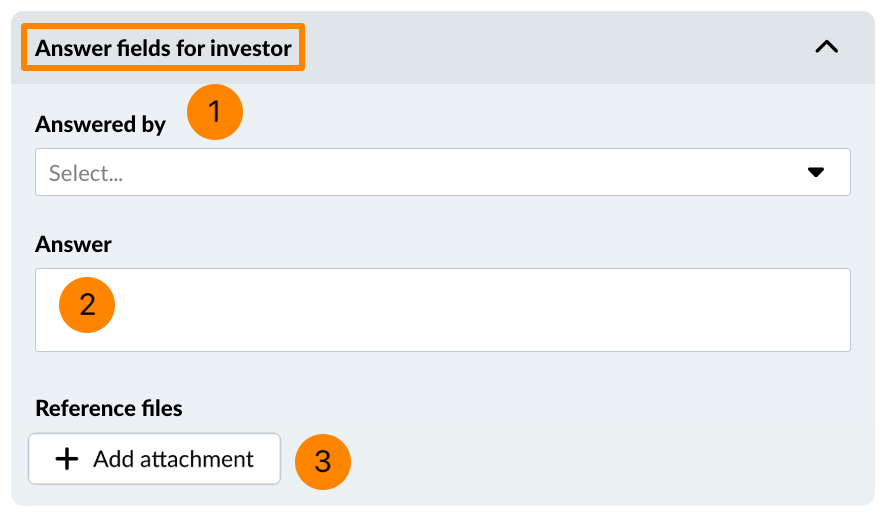Image resolution: width=890 pixels, height=522 pixels.
Task: Click the Reference files label
Action: point(108,408)
